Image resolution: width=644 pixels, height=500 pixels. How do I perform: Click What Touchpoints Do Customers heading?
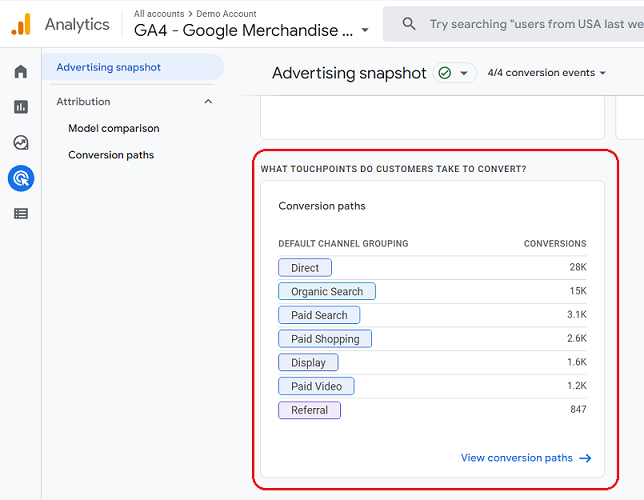393,169
